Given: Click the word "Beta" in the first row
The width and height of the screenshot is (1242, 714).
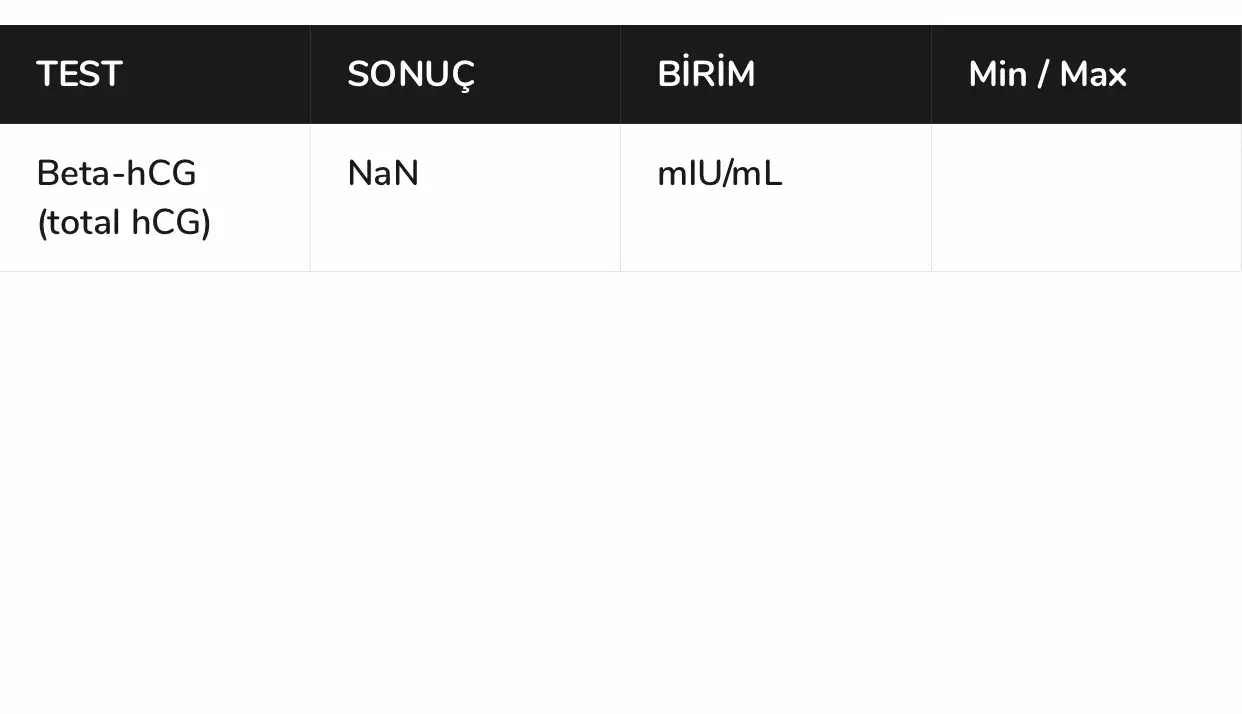Looking at the screenshot, I should click(74, 174).
